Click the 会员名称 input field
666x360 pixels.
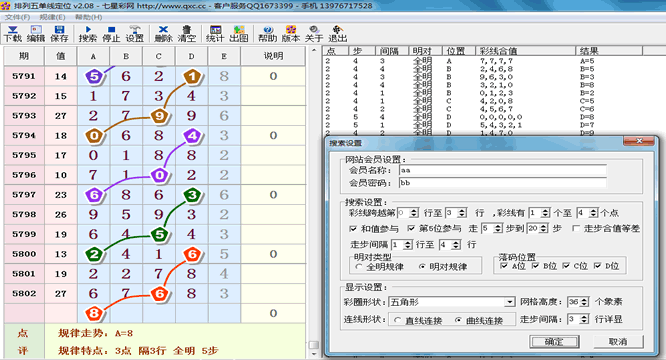[502, 170]
